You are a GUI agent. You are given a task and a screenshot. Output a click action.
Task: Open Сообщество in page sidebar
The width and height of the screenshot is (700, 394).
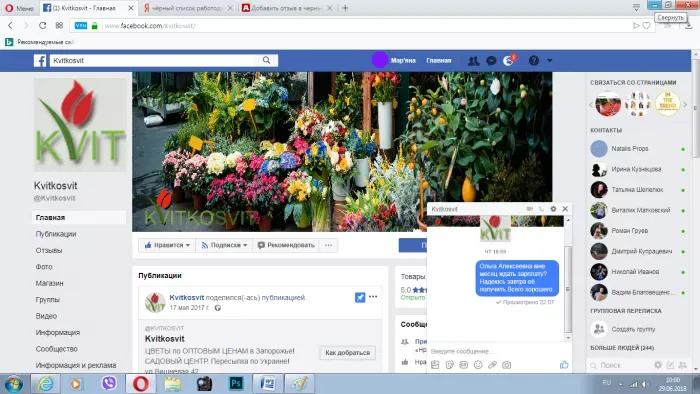56,349
